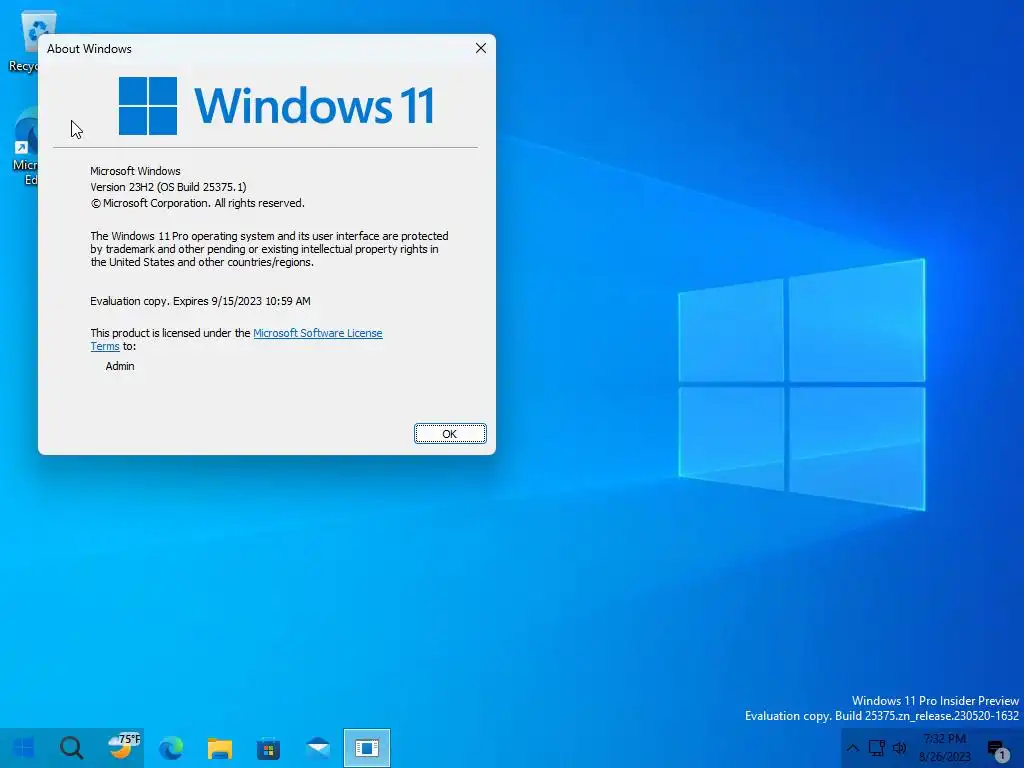Viewport: 1024px width, 768px height.
Task: Click the Microsoft Corporation copyright line
Action: [x=197, y=203]
